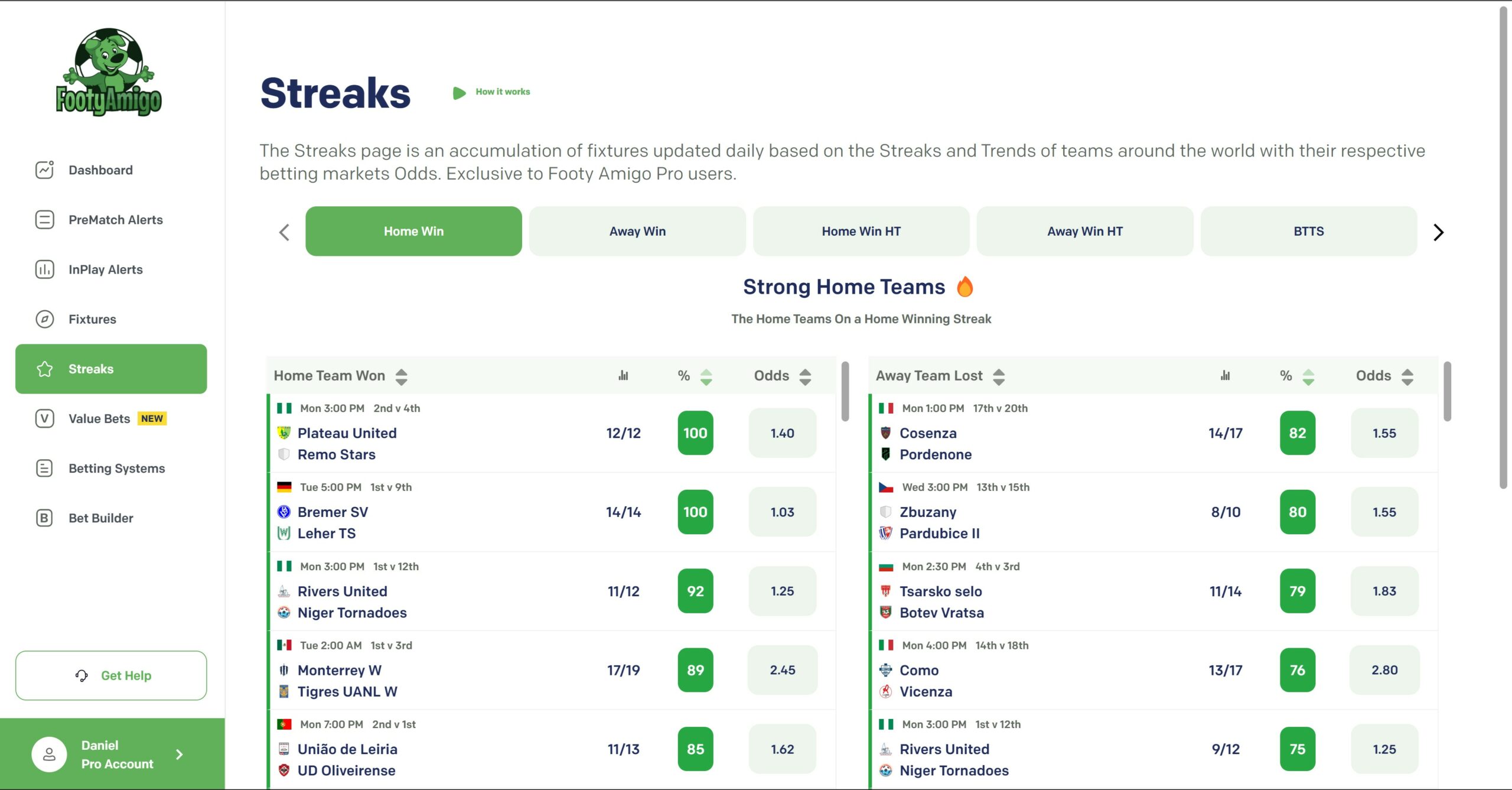Navigate to next streak category arrow
Screen dimensions: 1512x790
click(1437, 231)
